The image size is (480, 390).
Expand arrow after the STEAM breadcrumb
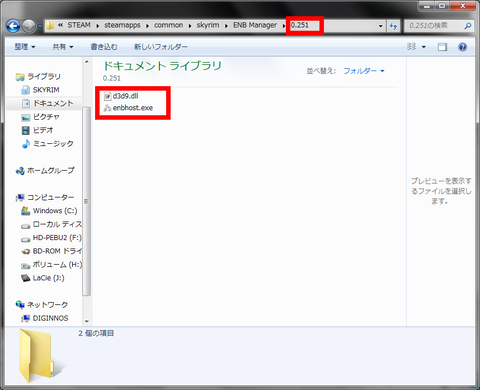[x=98, y=26]
